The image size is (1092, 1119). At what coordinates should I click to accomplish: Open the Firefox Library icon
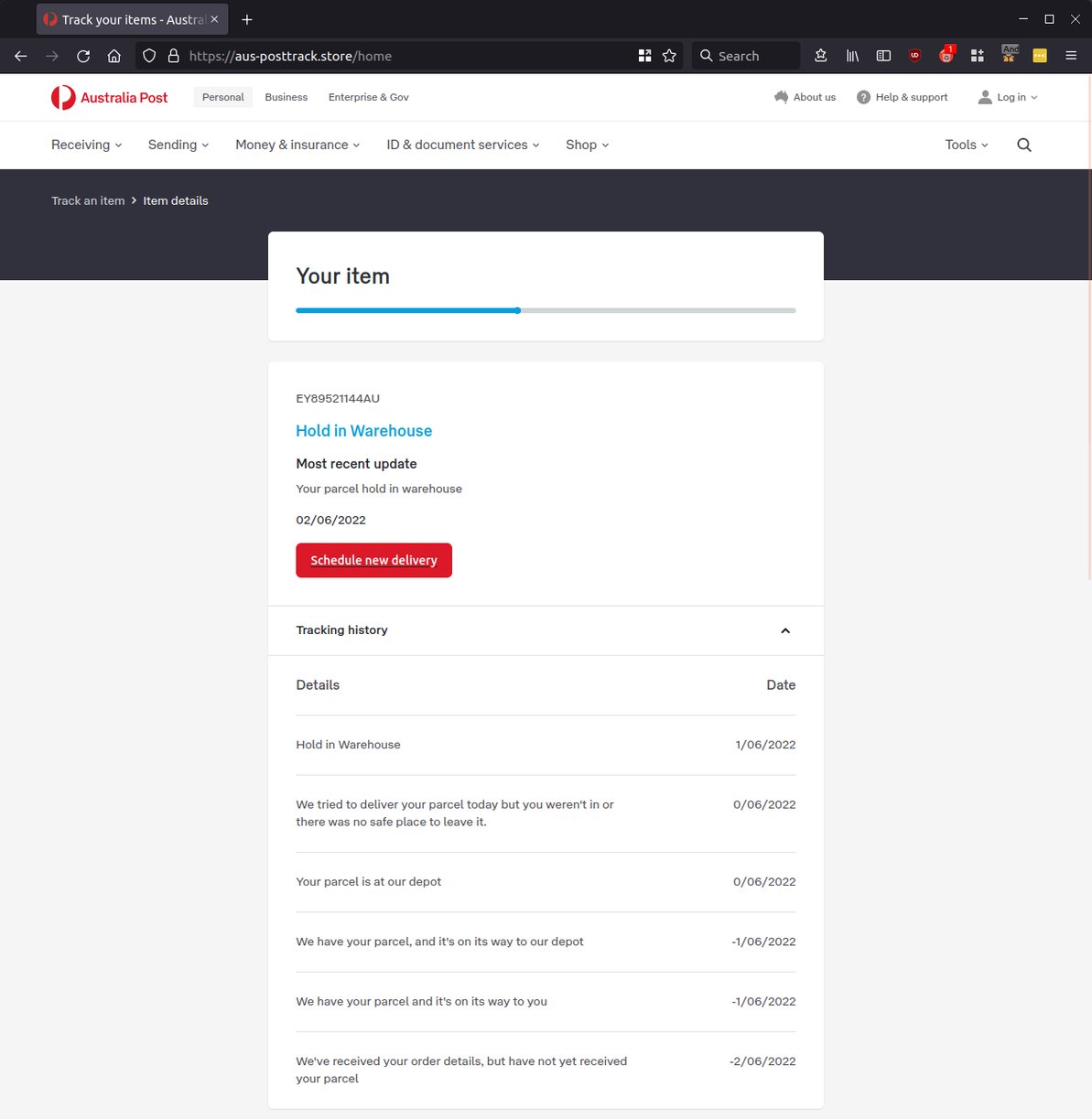click(x=851, y=56)
